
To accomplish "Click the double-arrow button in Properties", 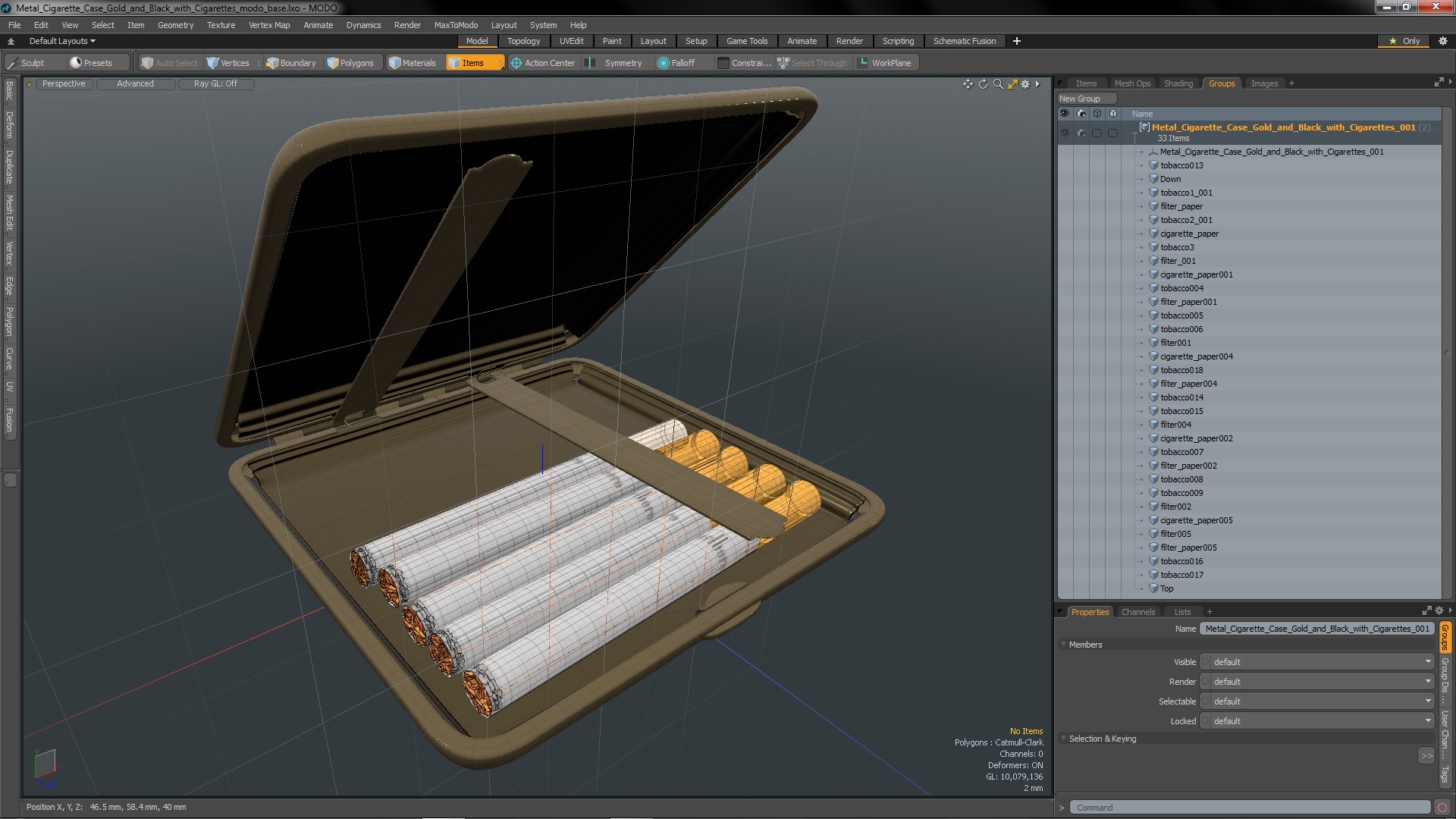I will [x=1426, y=756].
